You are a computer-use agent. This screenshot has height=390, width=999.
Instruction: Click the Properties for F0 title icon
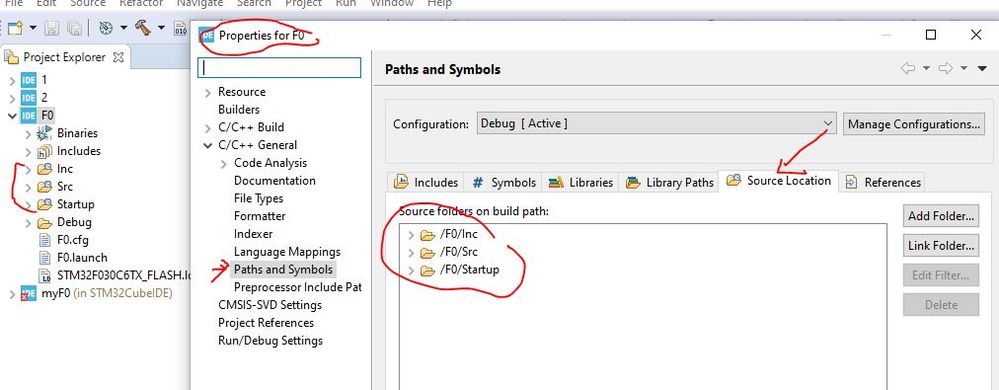pos(206,35)
